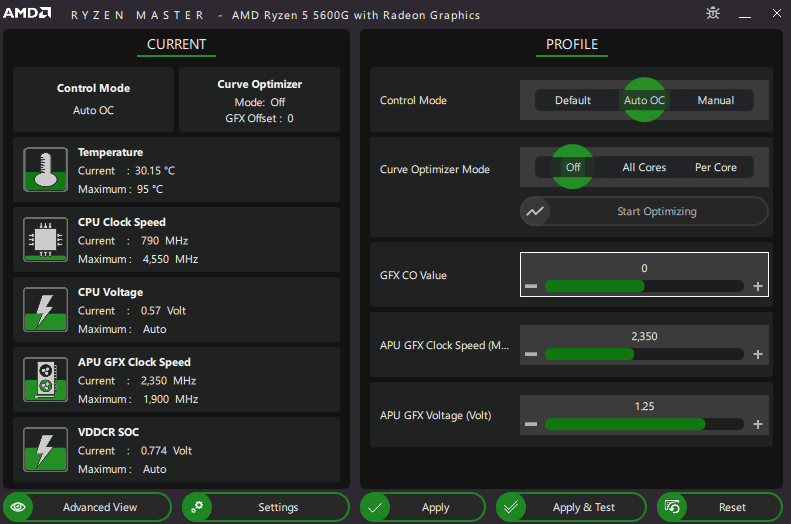This screenshot has width=791, height=524.
Task: Set Curve Optimizer Mode to Off
Action: (573, 167)
